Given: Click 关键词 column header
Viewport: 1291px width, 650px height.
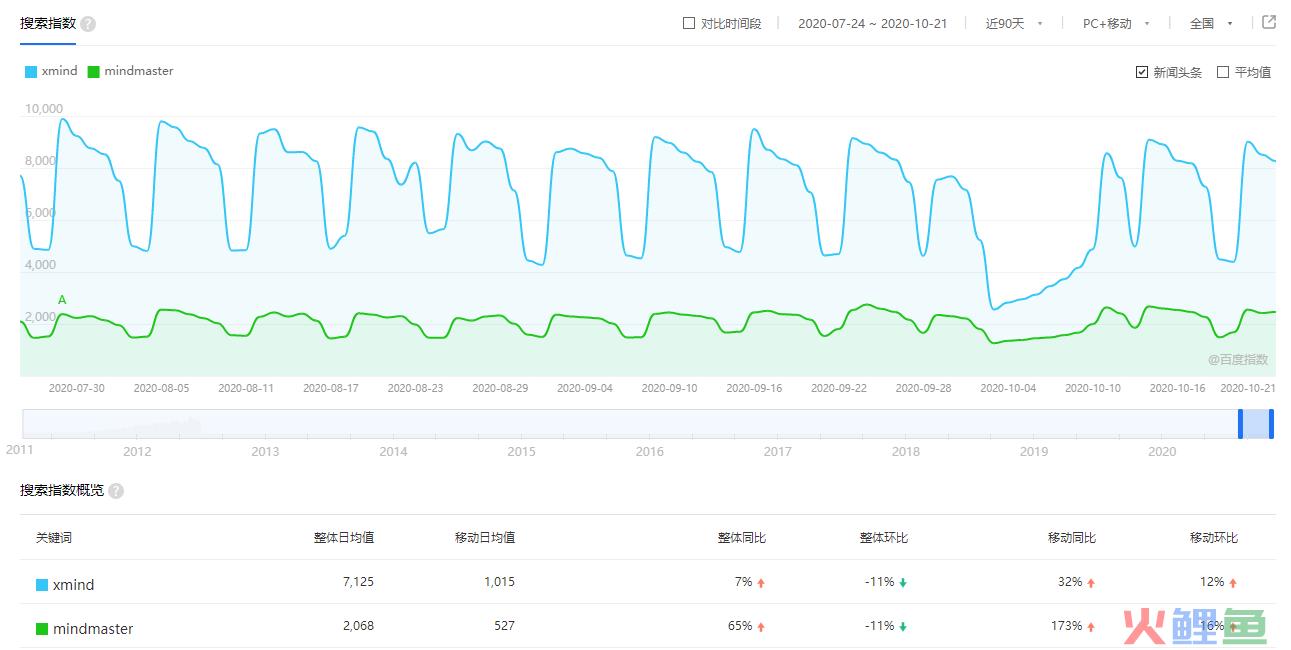Looking at the screenshot, I should click(x=54, y=538).
